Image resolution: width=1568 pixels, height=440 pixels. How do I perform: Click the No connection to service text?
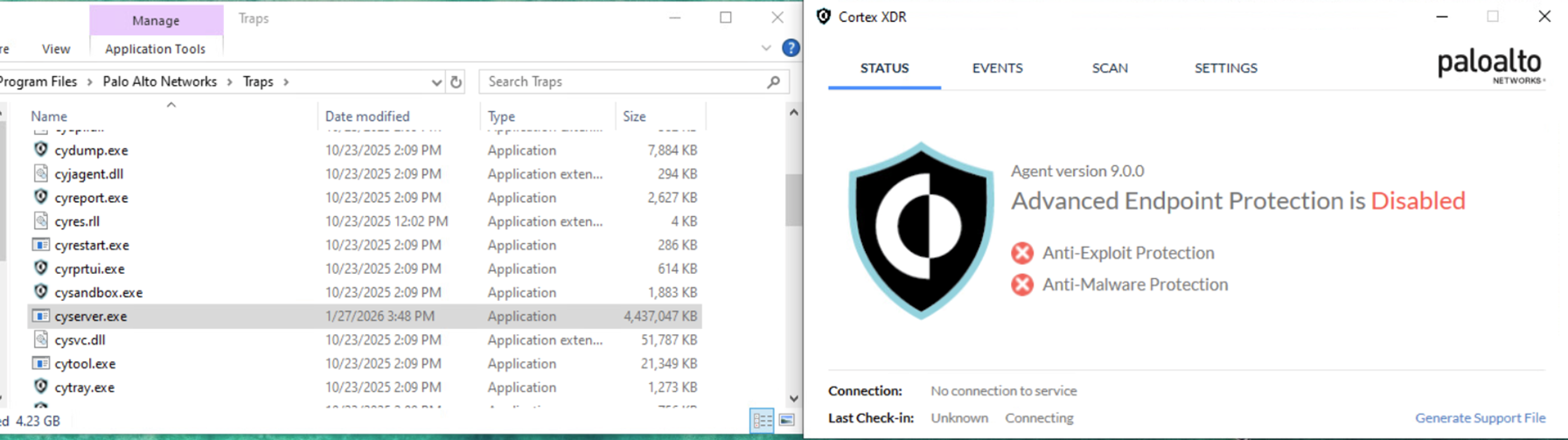[1003, 391]
